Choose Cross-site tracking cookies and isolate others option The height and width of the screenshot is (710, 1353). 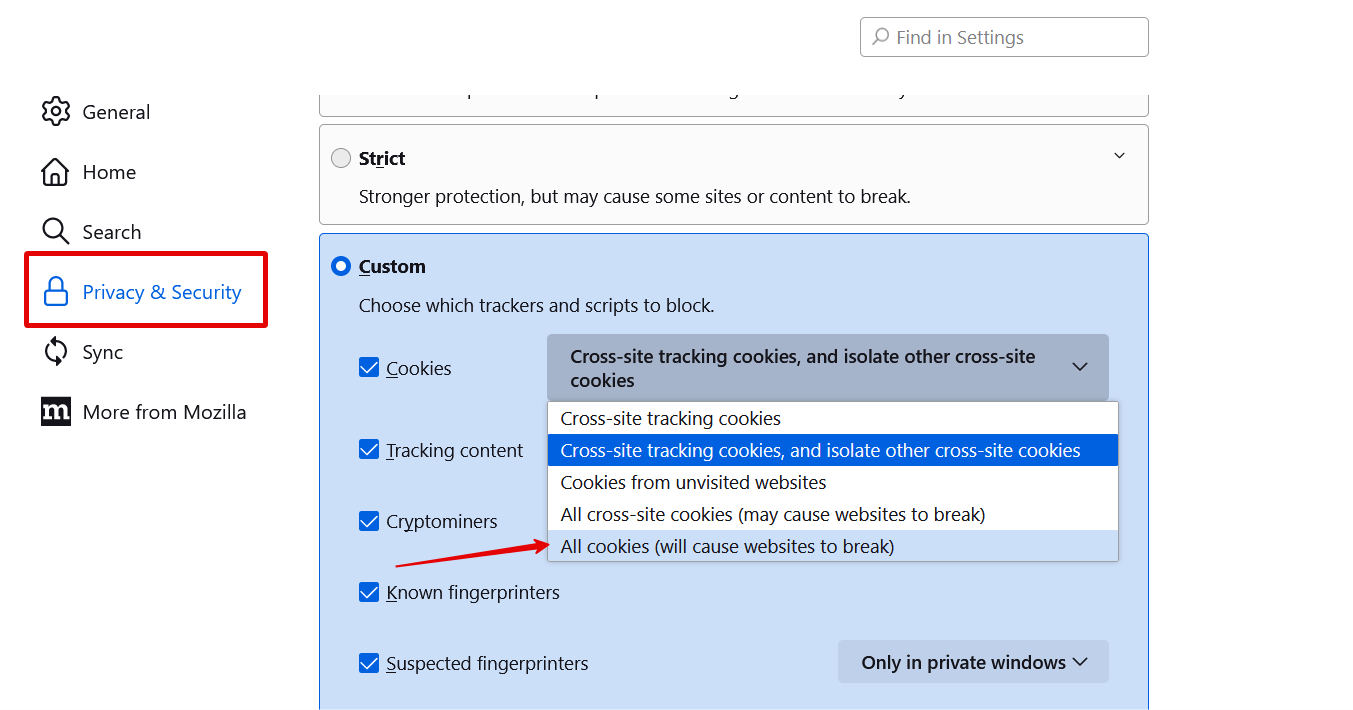(x=832, y=450)
